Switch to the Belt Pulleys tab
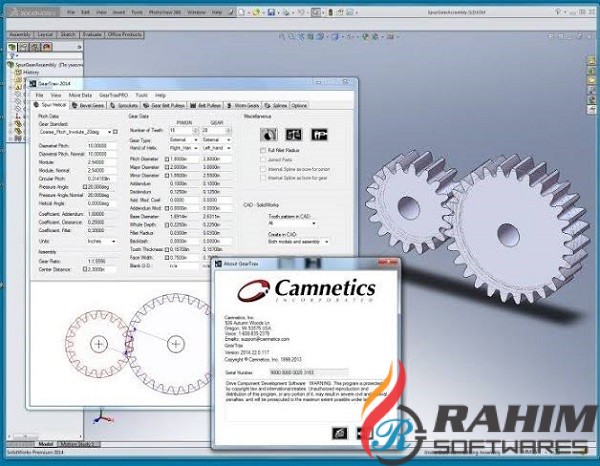This screenshot has width=600, height=466. [x=205, y=105]
